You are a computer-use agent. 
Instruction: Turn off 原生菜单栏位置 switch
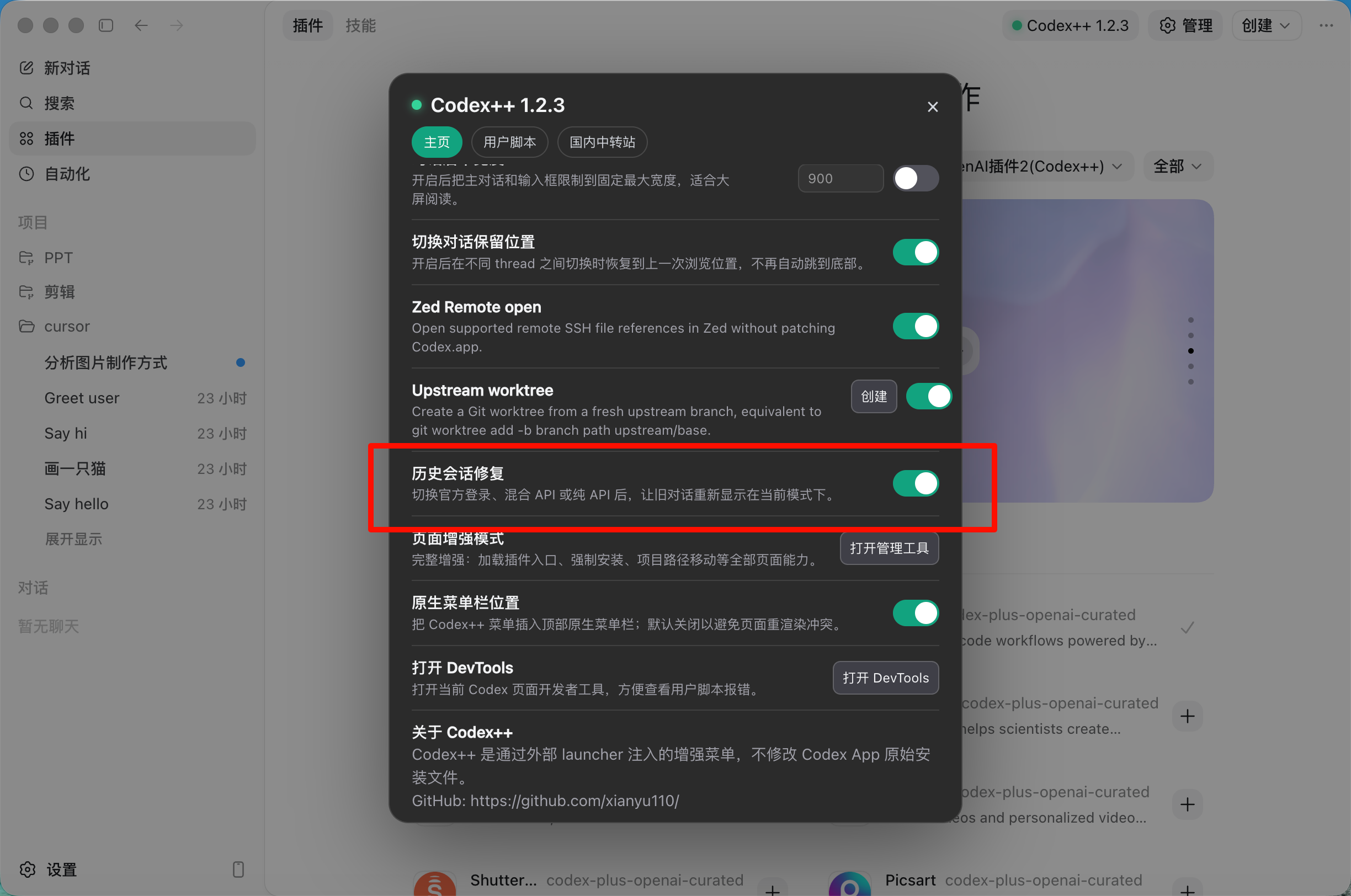(x=916, y=613)
